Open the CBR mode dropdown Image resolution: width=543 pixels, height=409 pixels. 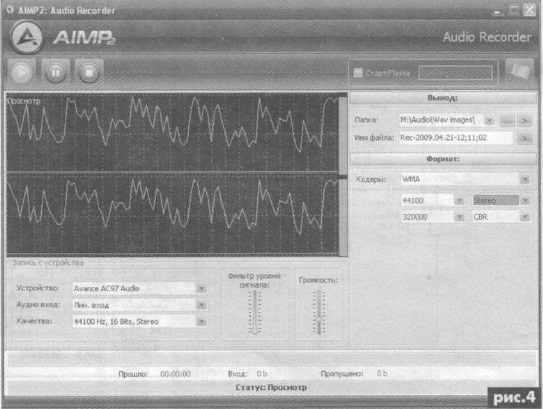525,217
